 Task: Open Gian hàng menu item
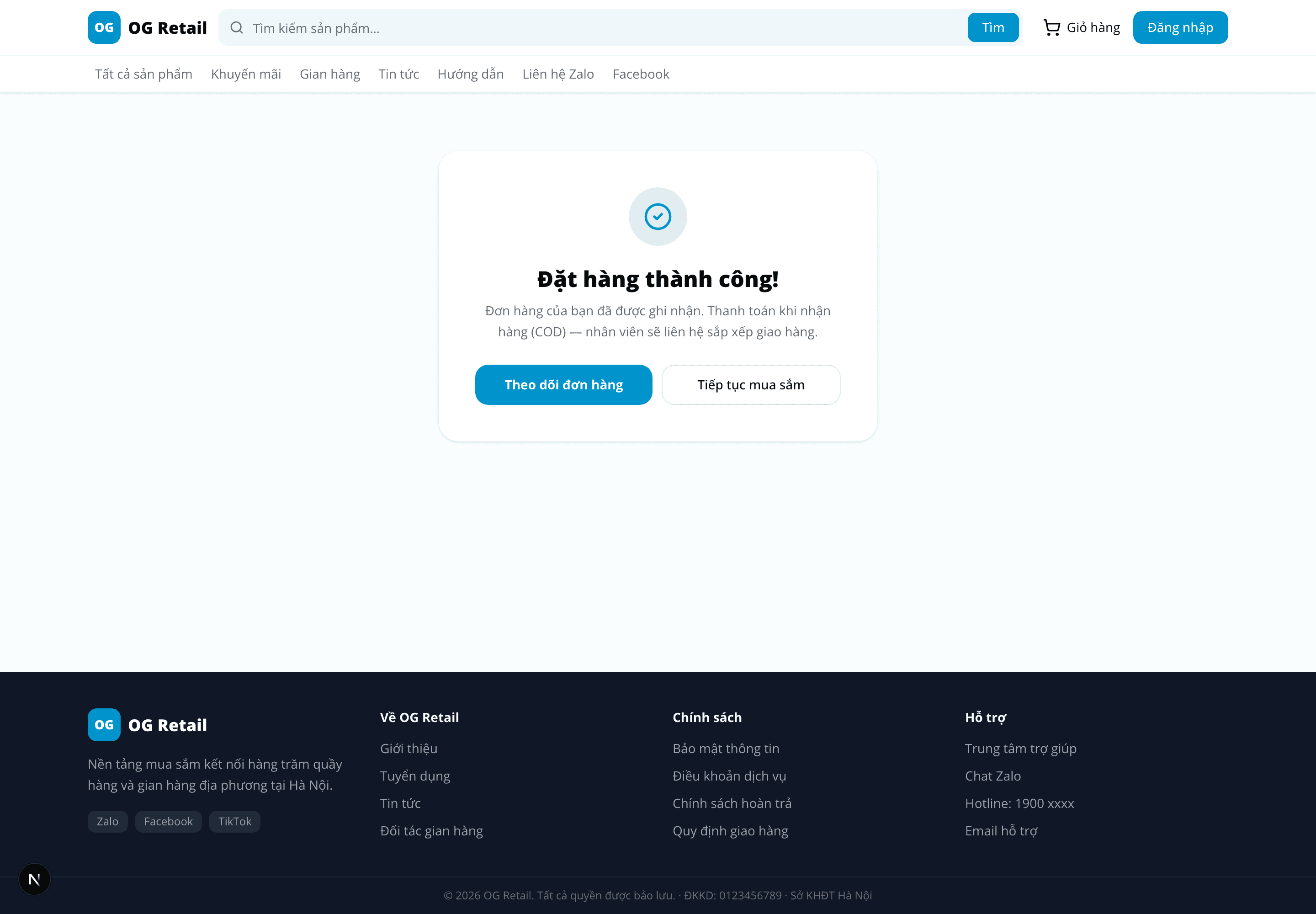(x=330, y=74)
